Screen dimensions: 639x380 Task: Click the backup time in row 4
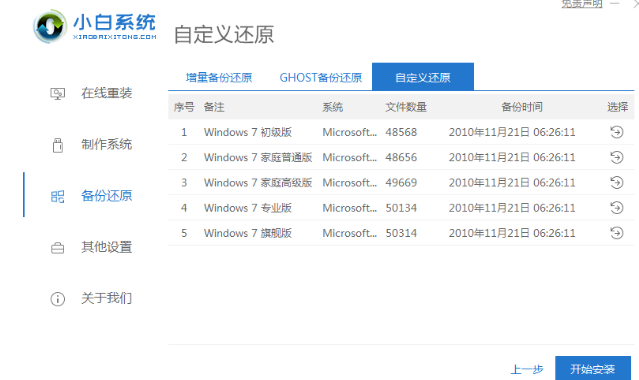512,208
